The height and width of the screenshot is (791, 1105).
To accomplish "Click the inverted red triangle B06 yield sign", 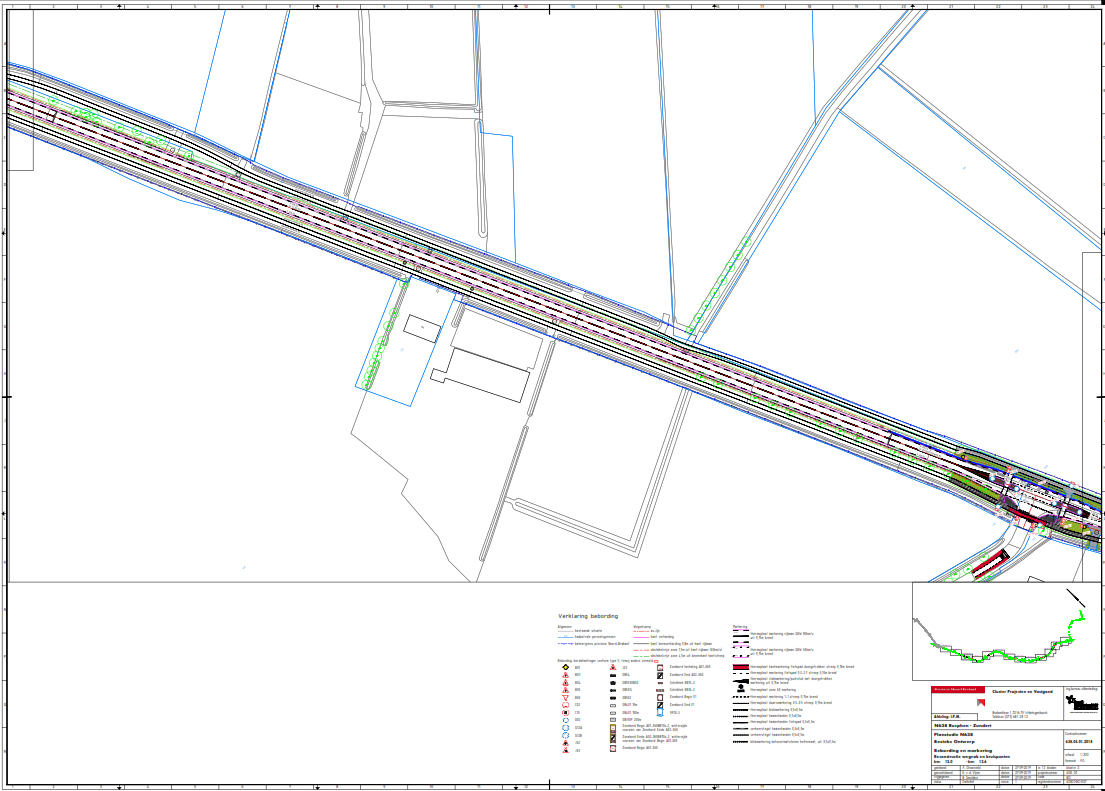I will click(x=565, y=697).
